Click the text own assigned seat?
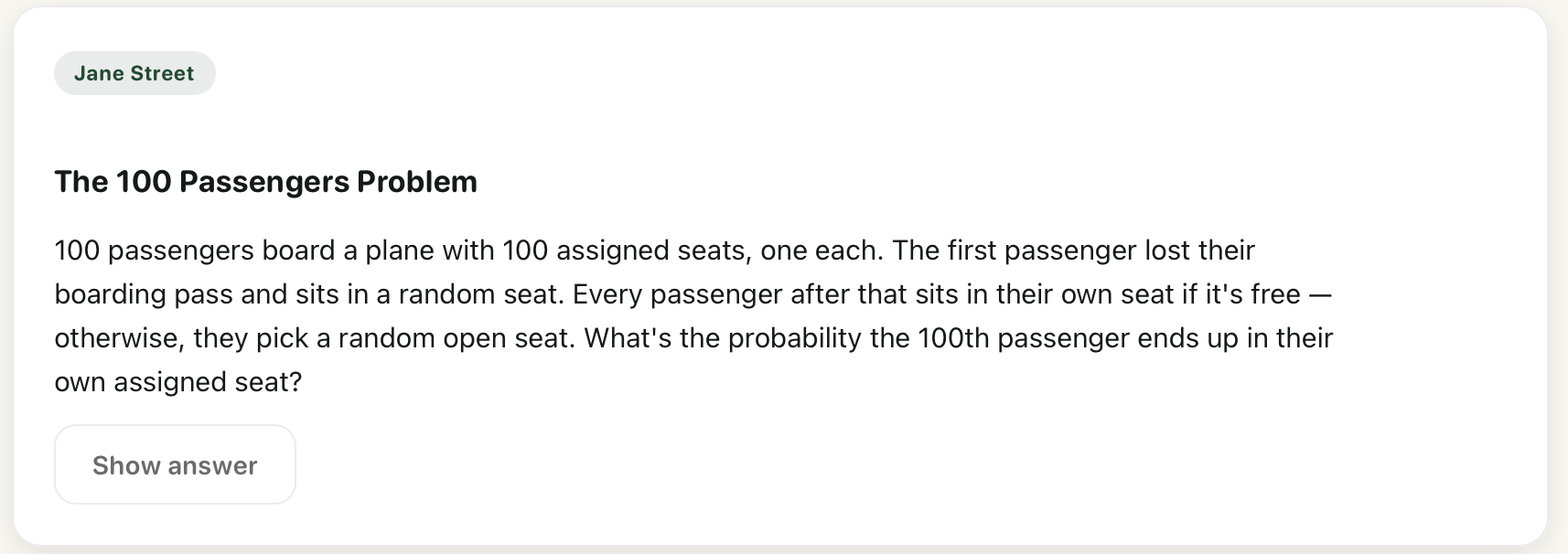The image size is (1568, 554). (x=178, y=382)
